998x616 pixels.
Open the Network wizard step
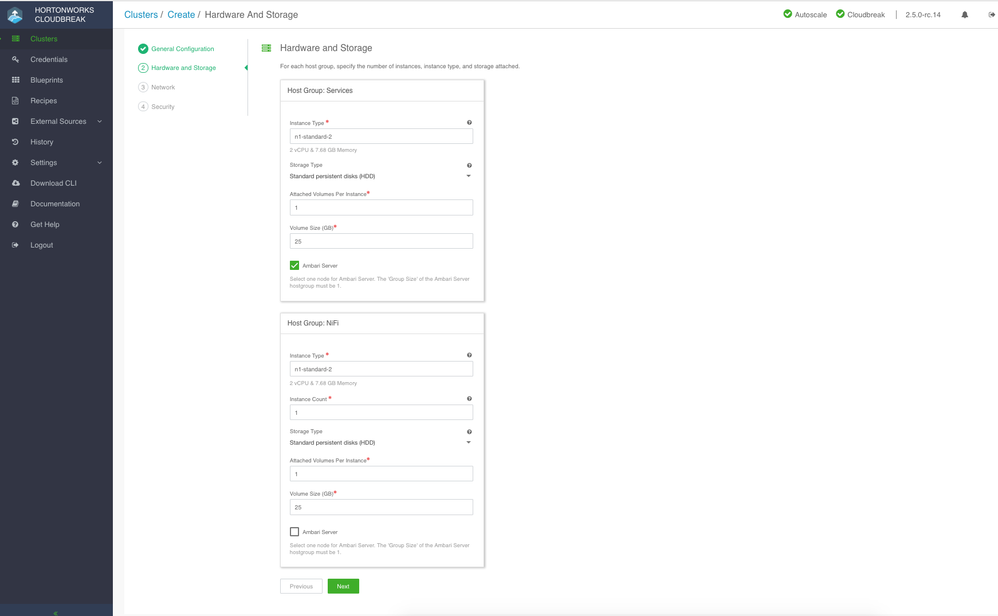click(x=162, y=87)
